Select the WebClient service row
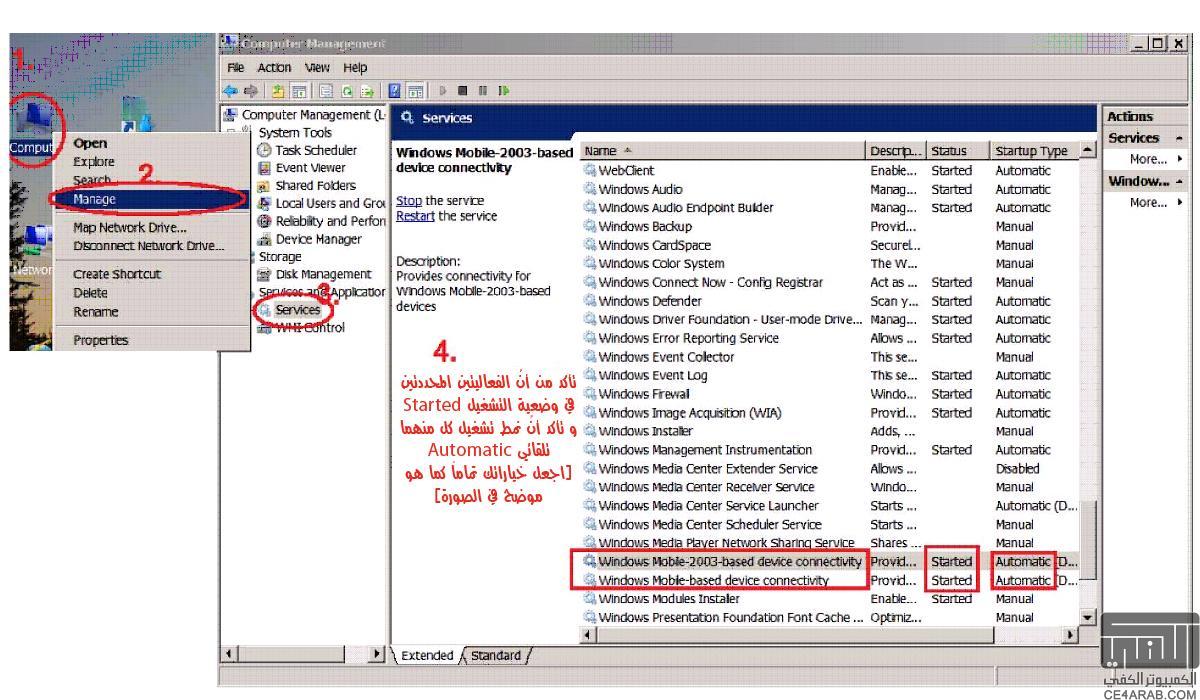The height and width of the screenshot is (700, 1200). [831, 170]
